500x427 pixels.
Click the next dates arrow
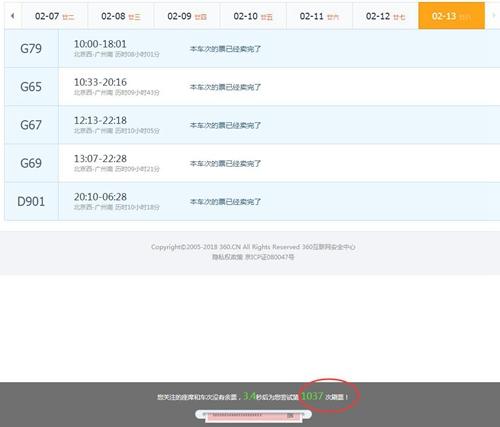493,16
